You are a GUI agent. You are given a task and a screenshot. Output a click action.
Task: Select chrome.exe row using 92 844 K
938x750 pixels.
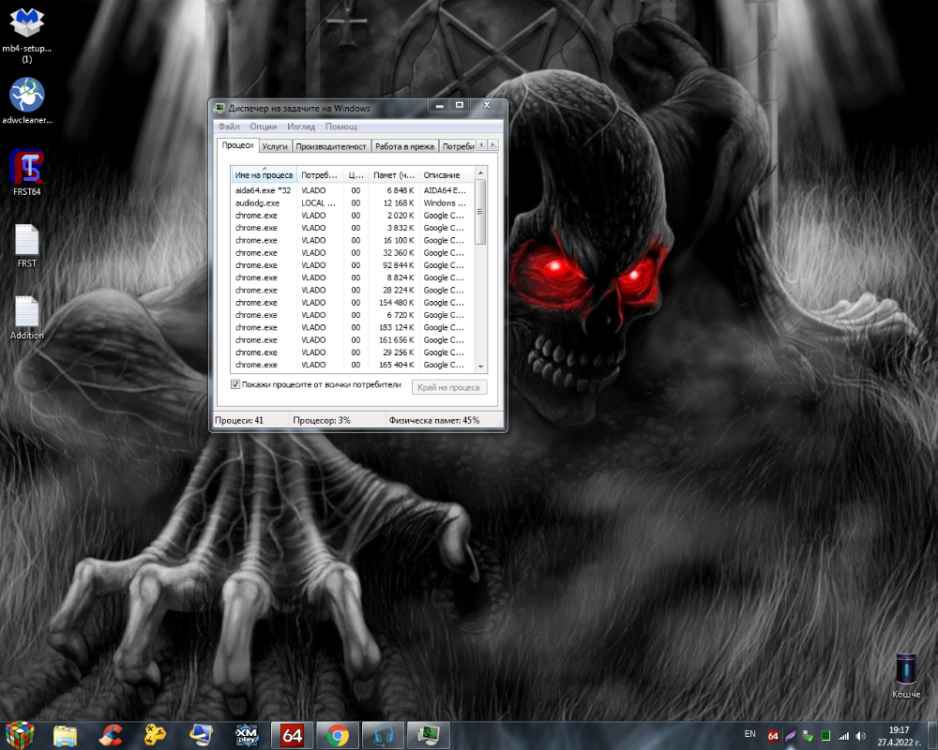tap(353, 265)
